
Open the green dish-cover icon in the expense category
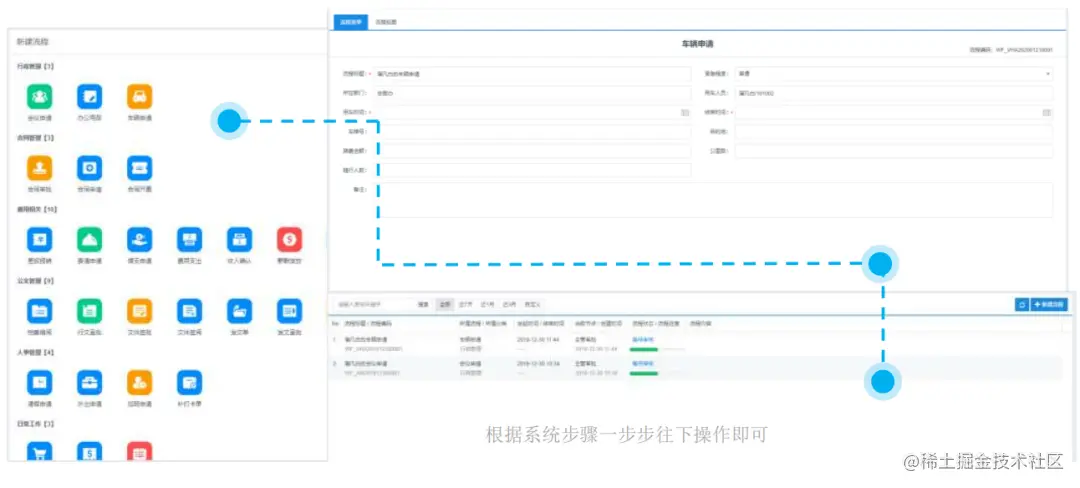click(90, 240)
